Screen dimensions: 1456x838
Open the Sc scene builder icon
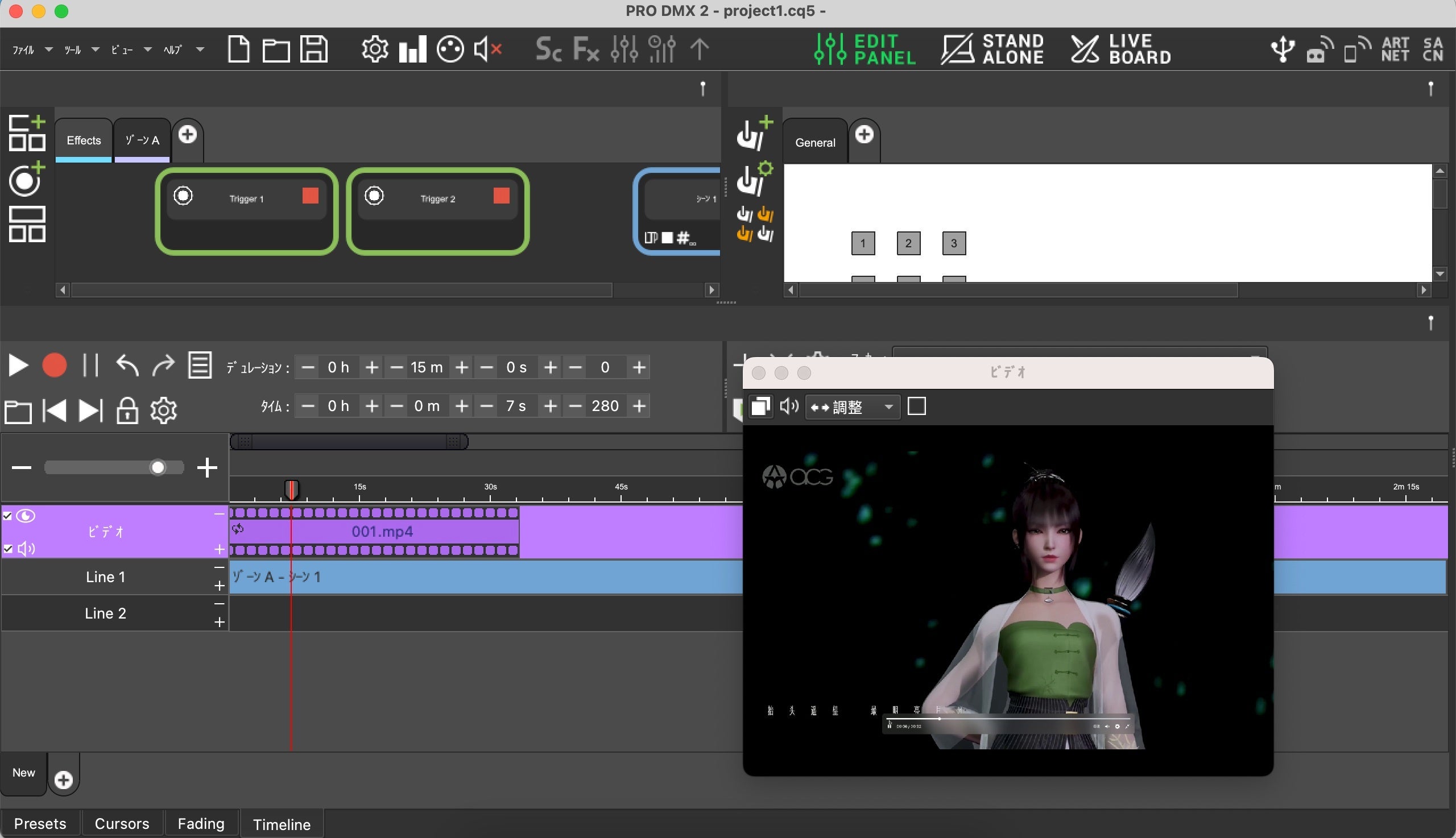click(x=548, y=49)
